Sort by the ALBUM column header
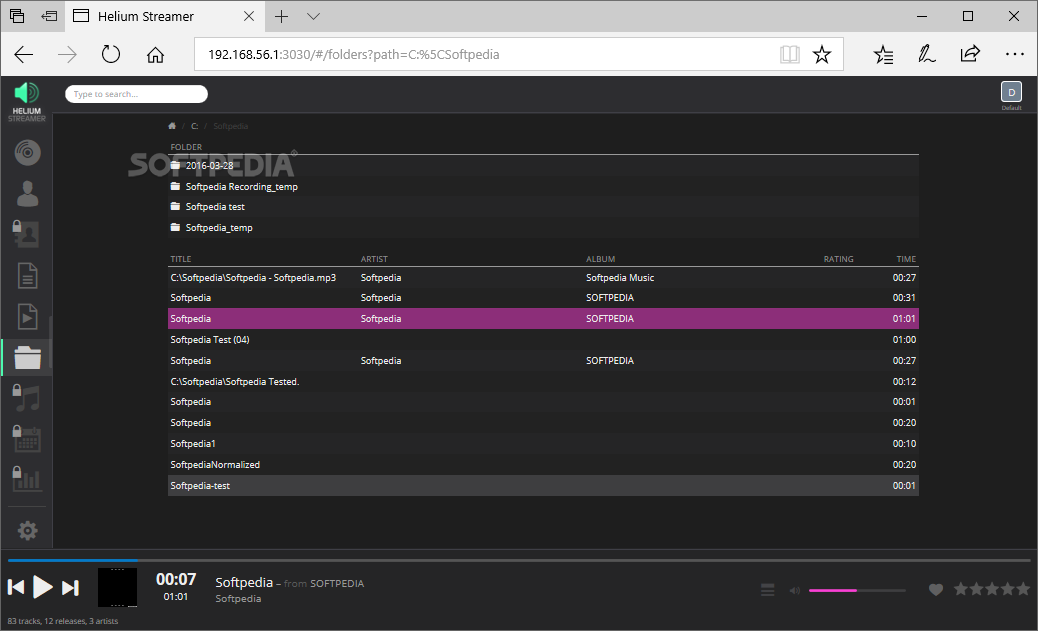 pos(600,259)
